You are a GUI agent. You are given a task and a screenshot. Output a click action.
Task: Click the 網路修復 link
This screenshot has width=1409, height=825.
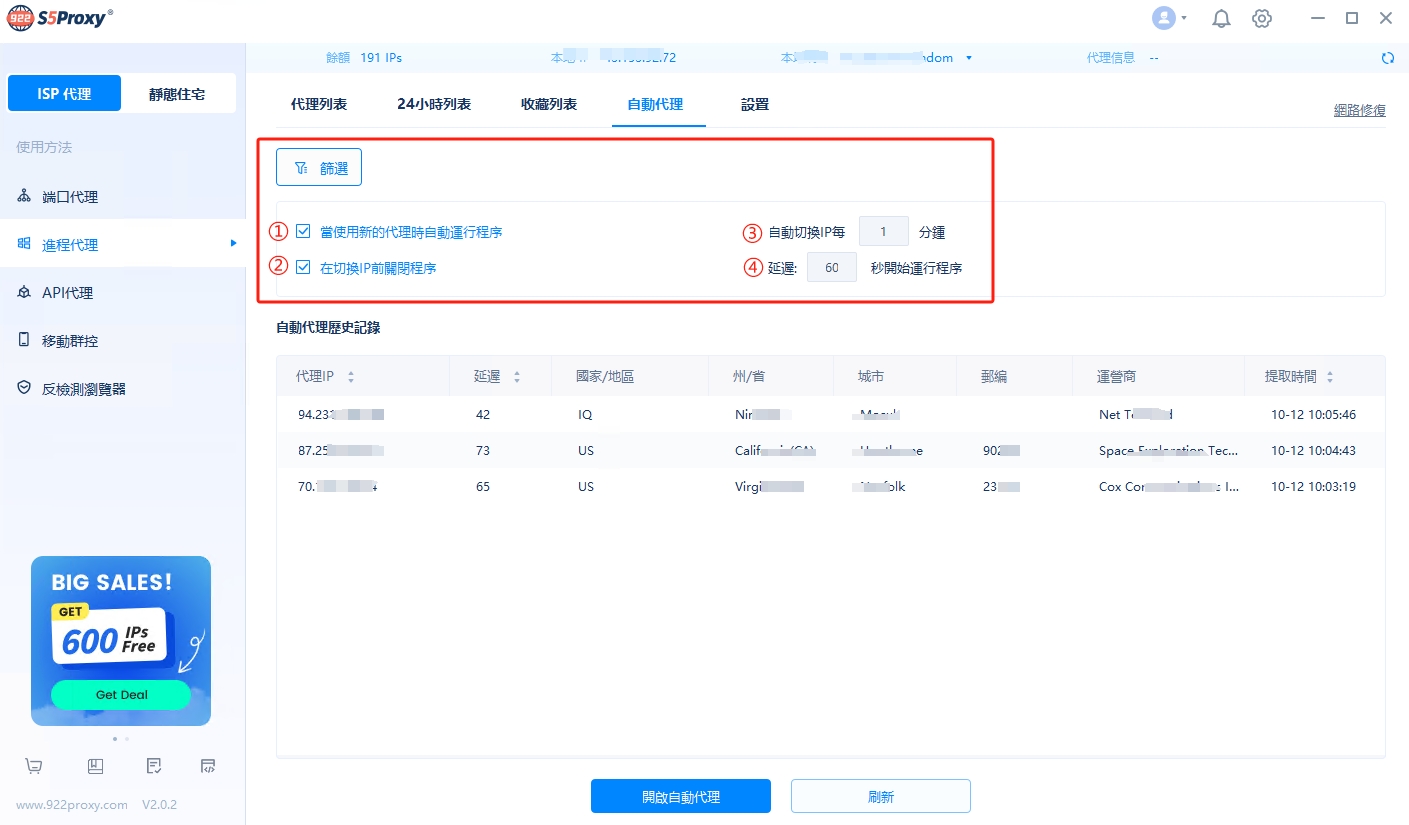coord(1359,111)
